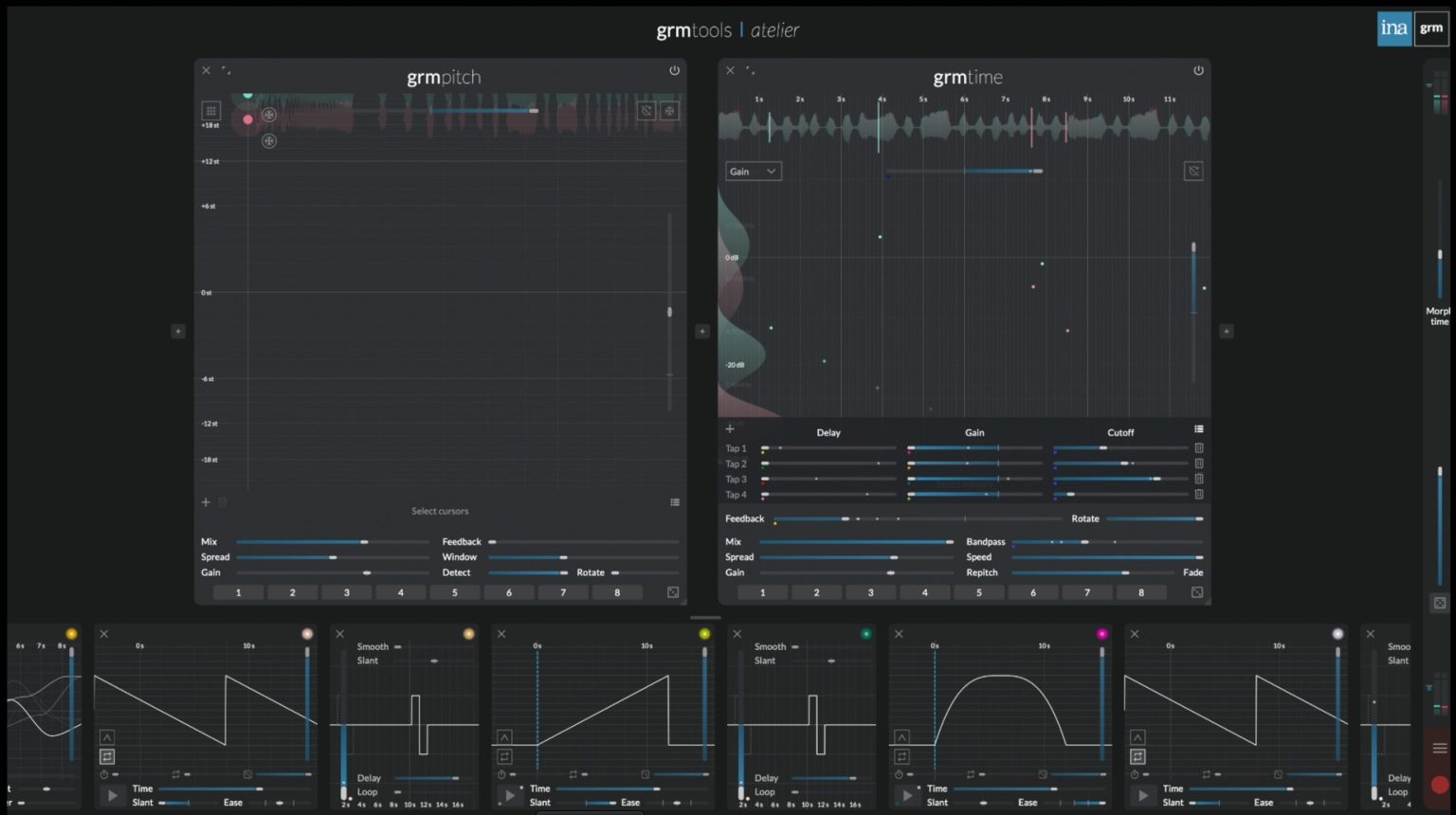
Task: Add a tap in grmtime
Action: 730,429
